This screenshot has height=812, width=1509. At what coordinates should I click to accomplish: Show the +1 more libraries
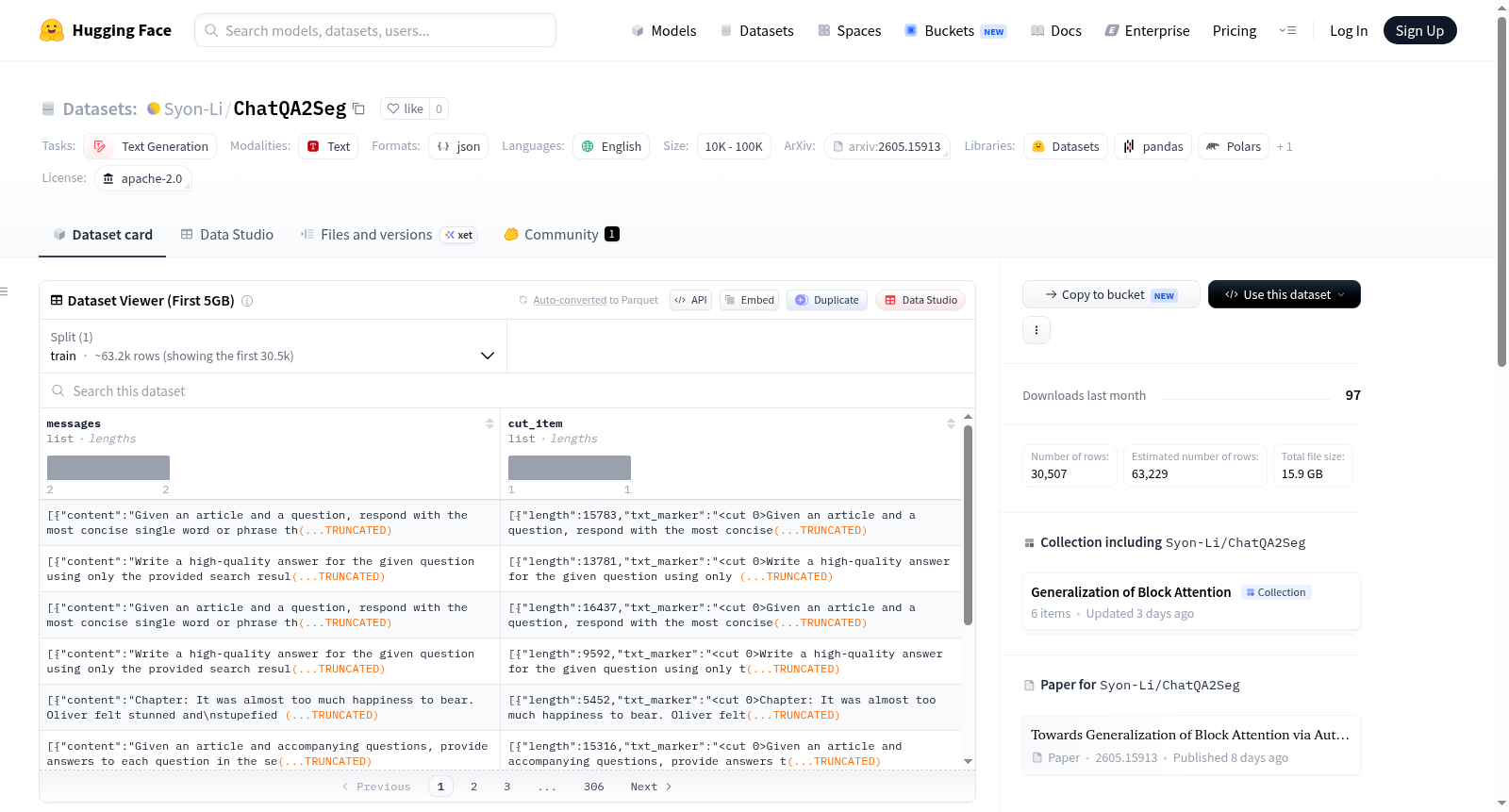[1285, 146]
